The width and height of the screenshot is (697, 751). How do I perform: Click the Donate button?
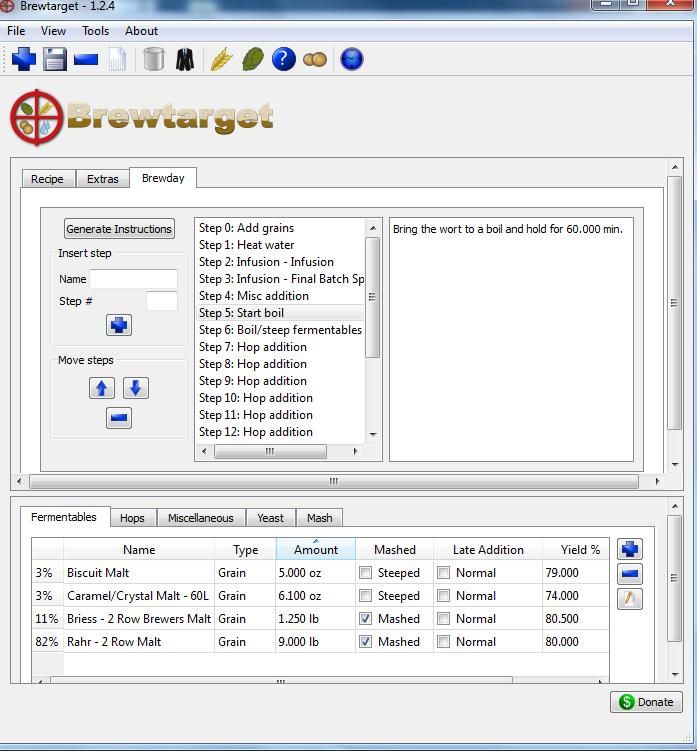pyautogui.click(x=645, y=702)
